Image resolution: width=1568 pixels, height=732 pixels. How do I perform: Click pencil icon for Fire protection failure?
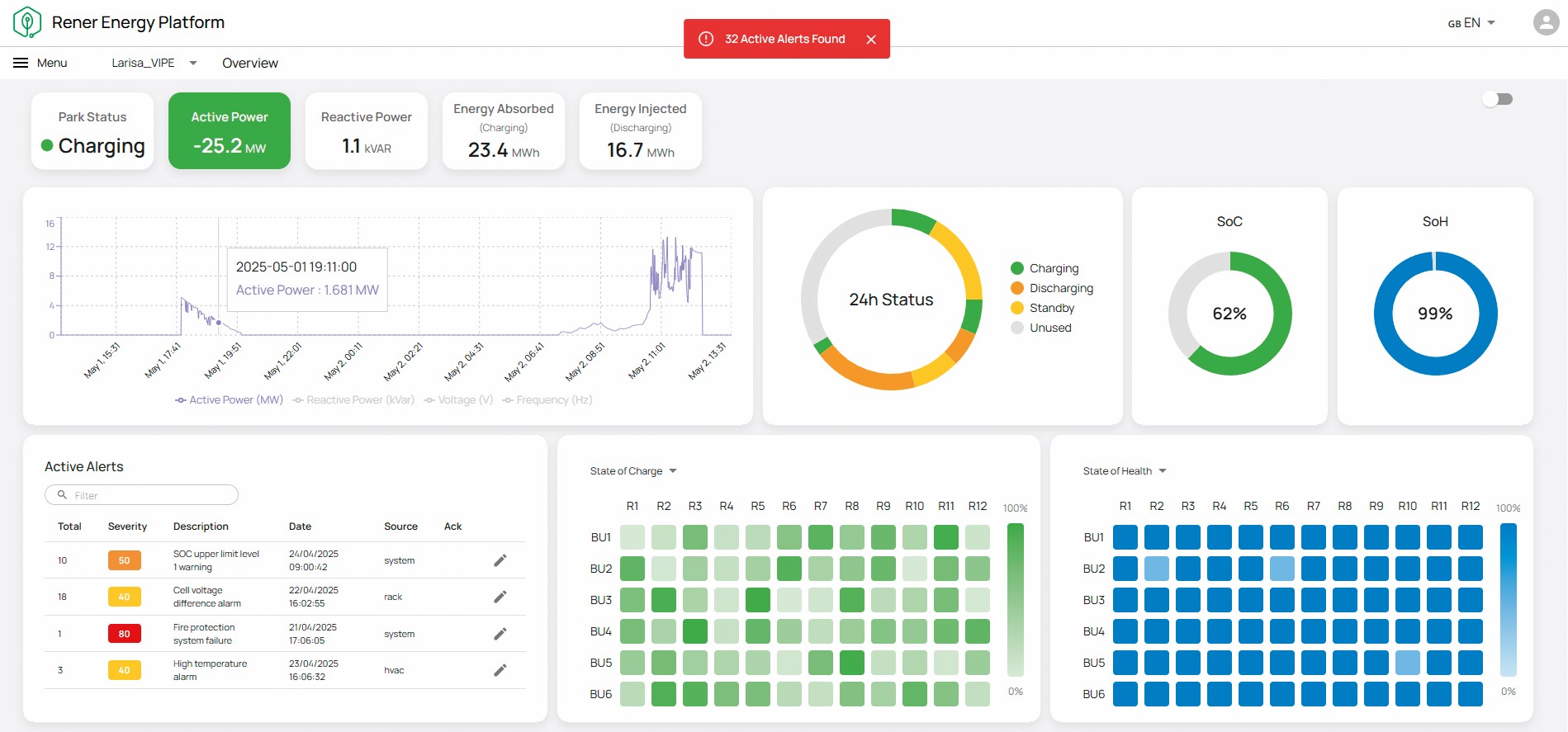(500, 634)
